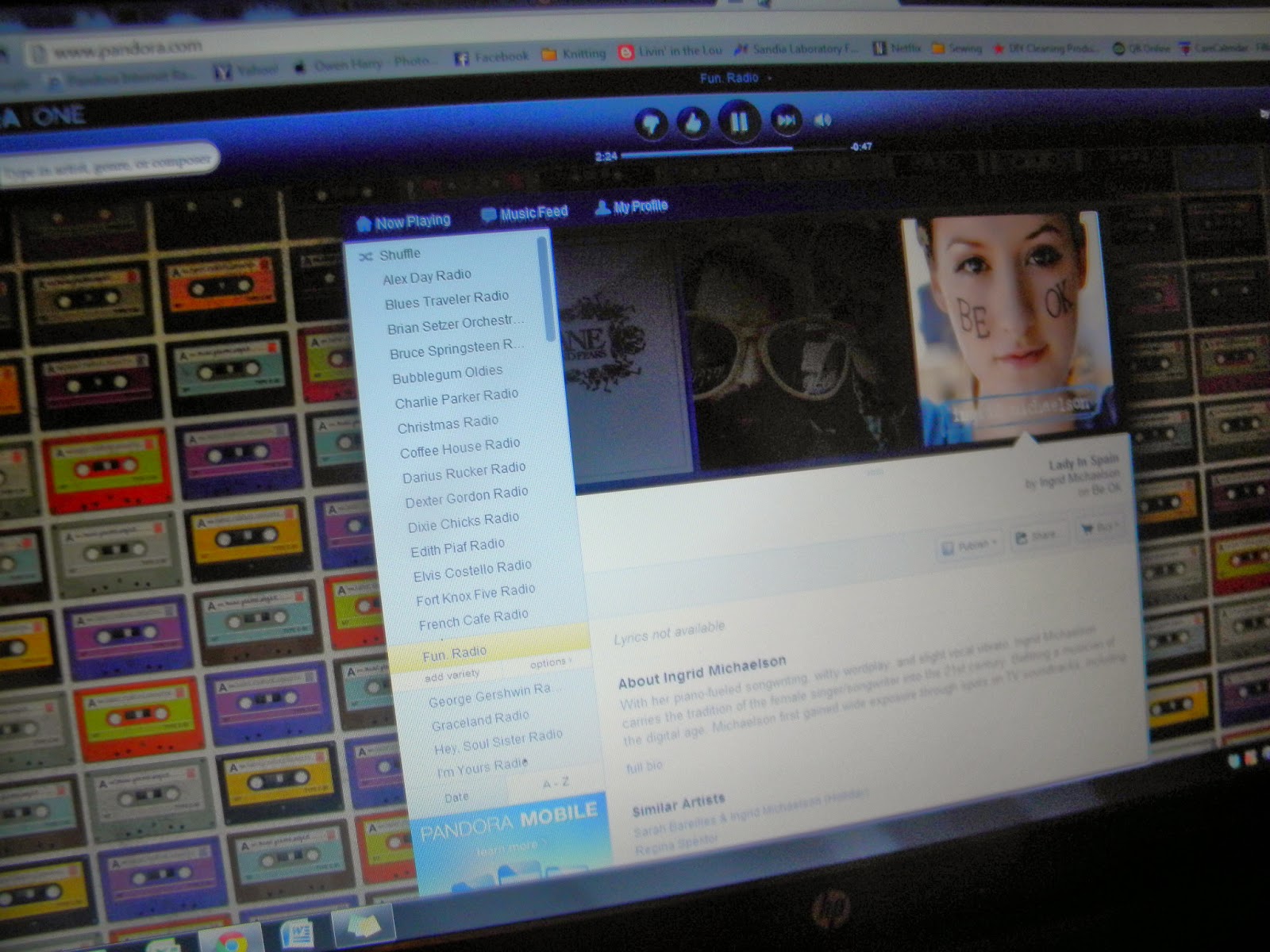The height and width of the screenshot is (952, 1270).
Task: Select Blues Traveler Radio station
Action: [x=447, y=300]
